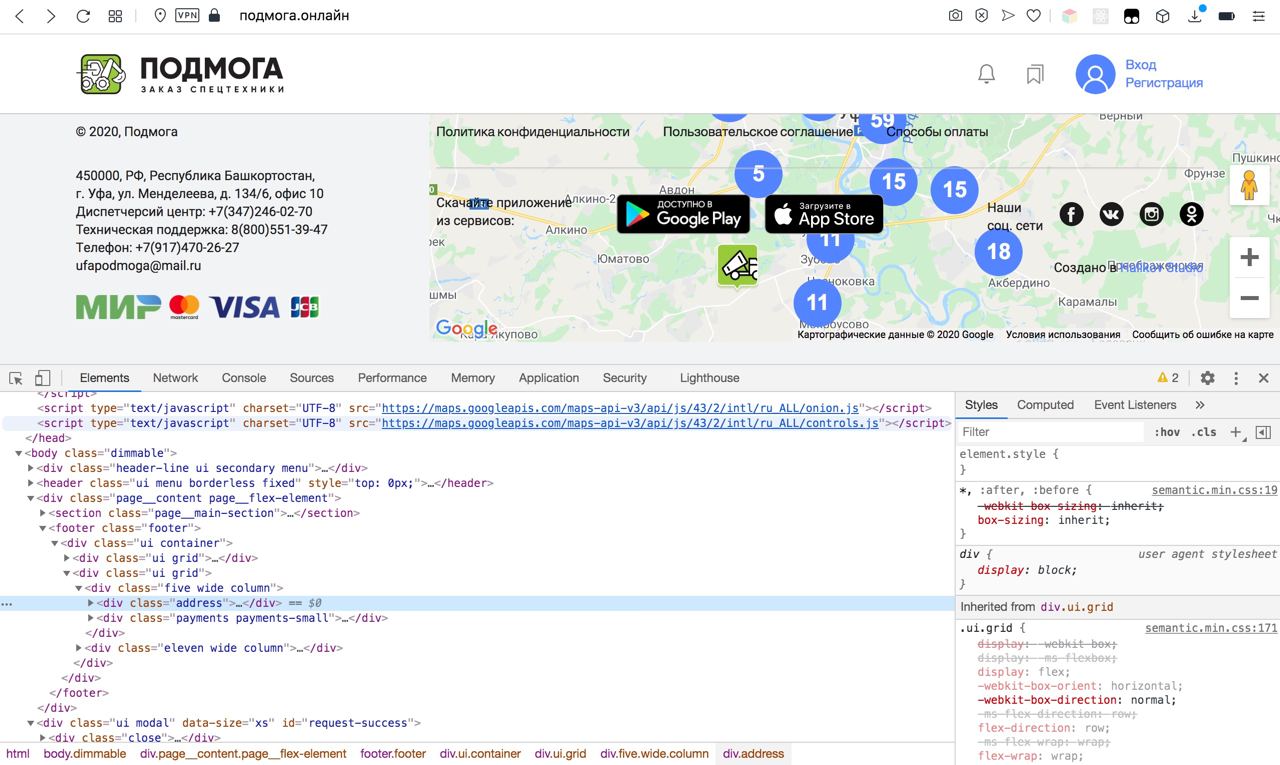The height and width of the screenshot is (765, 1280).
Task: Open the snapshot camera tool
Action: [955, 16]
